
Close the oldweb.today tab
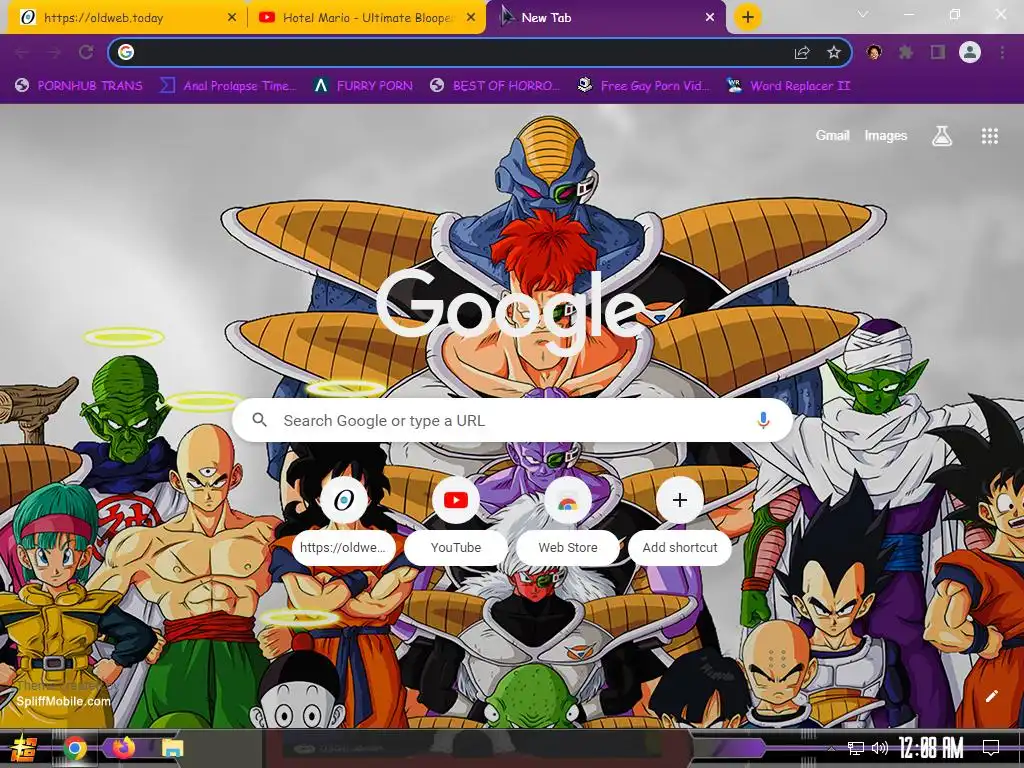pyautogui.click(x=232, y=18)
